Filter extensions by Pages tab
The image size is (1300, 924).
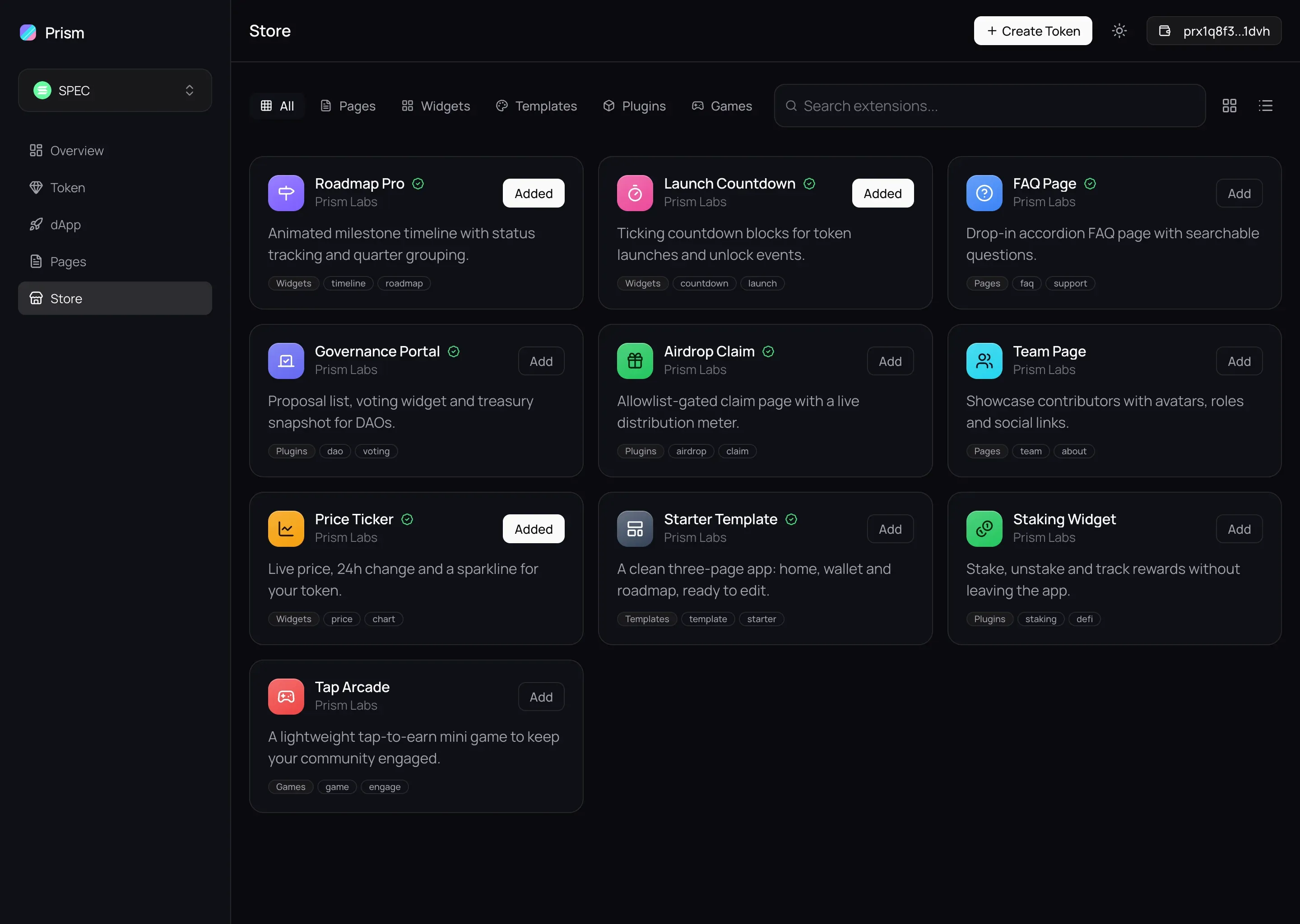pyautogui.click(x=348, y=106)
